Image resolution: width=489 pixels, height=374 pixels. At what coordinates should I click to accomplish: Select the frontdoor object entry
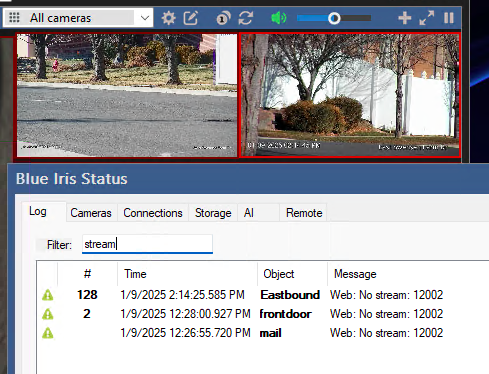pyautogui.click(x=285, y=314)
